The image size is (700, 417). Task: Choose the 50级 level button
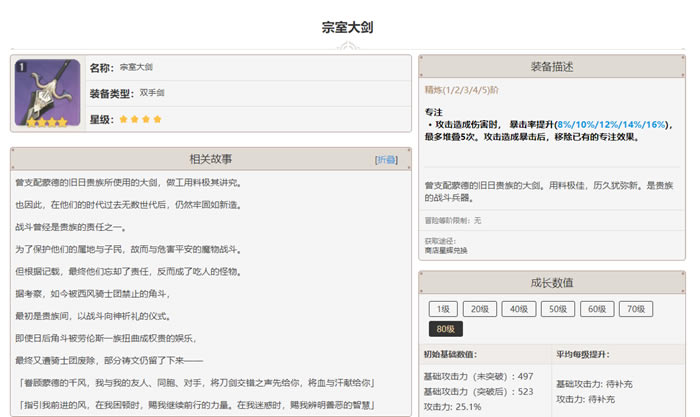[x=558, y=309]
